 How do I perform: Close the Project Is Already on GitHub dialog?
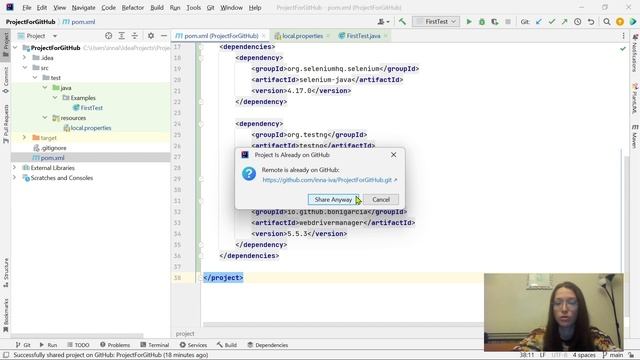pyautogui.click(x=393, y=155)
